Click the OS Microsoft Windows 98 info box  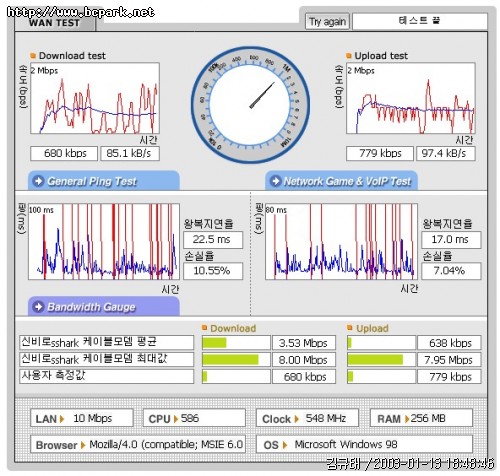click(364, 444)
